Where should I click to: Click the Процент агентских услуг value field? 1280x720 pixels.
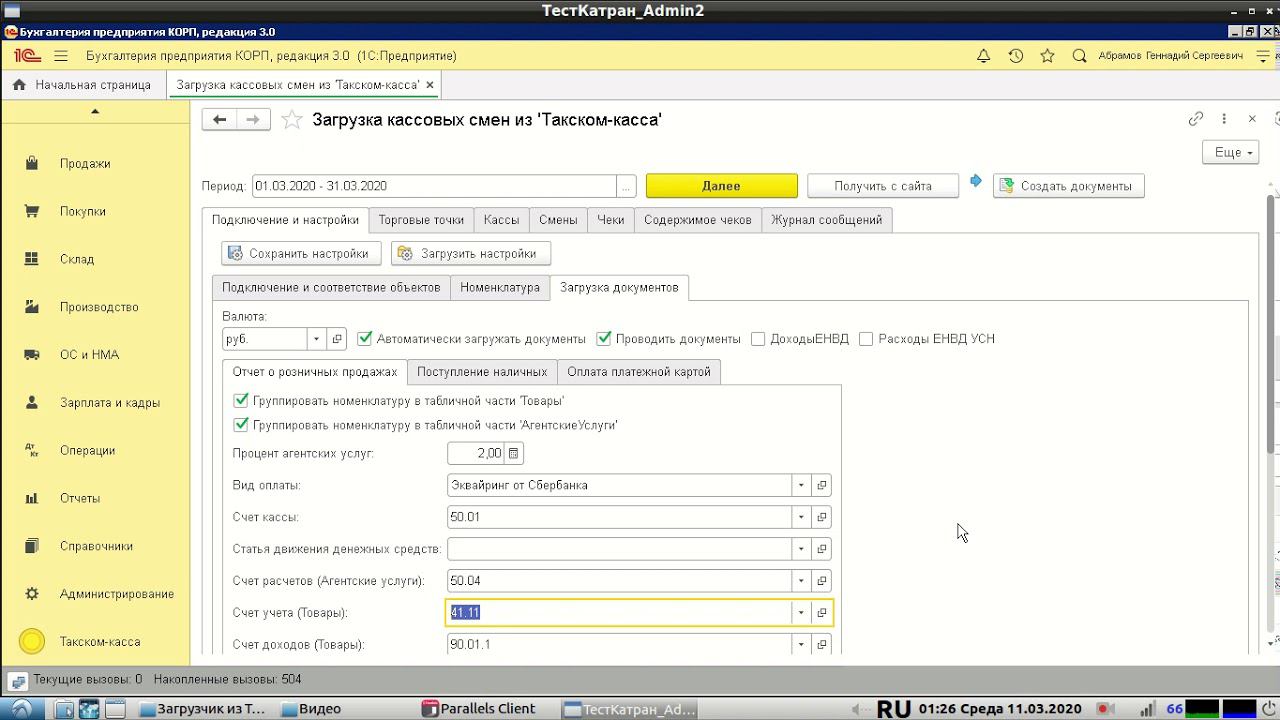(x=476, y=453)
